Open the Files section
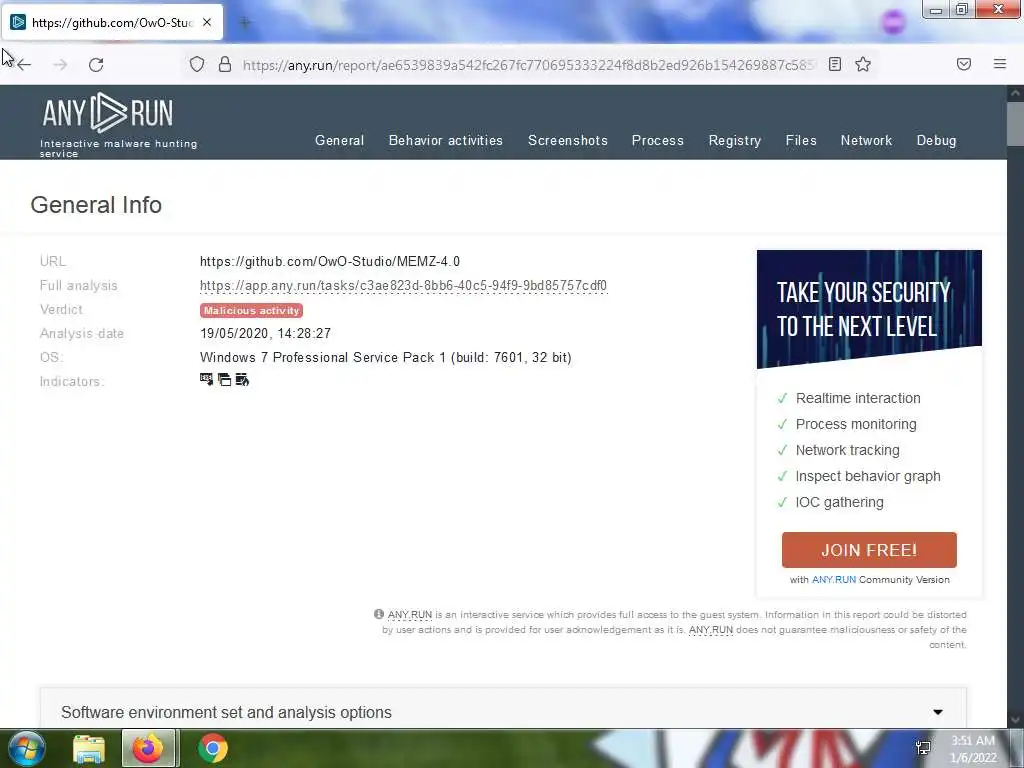This screenshot has height=768, width=1024. 801,140
